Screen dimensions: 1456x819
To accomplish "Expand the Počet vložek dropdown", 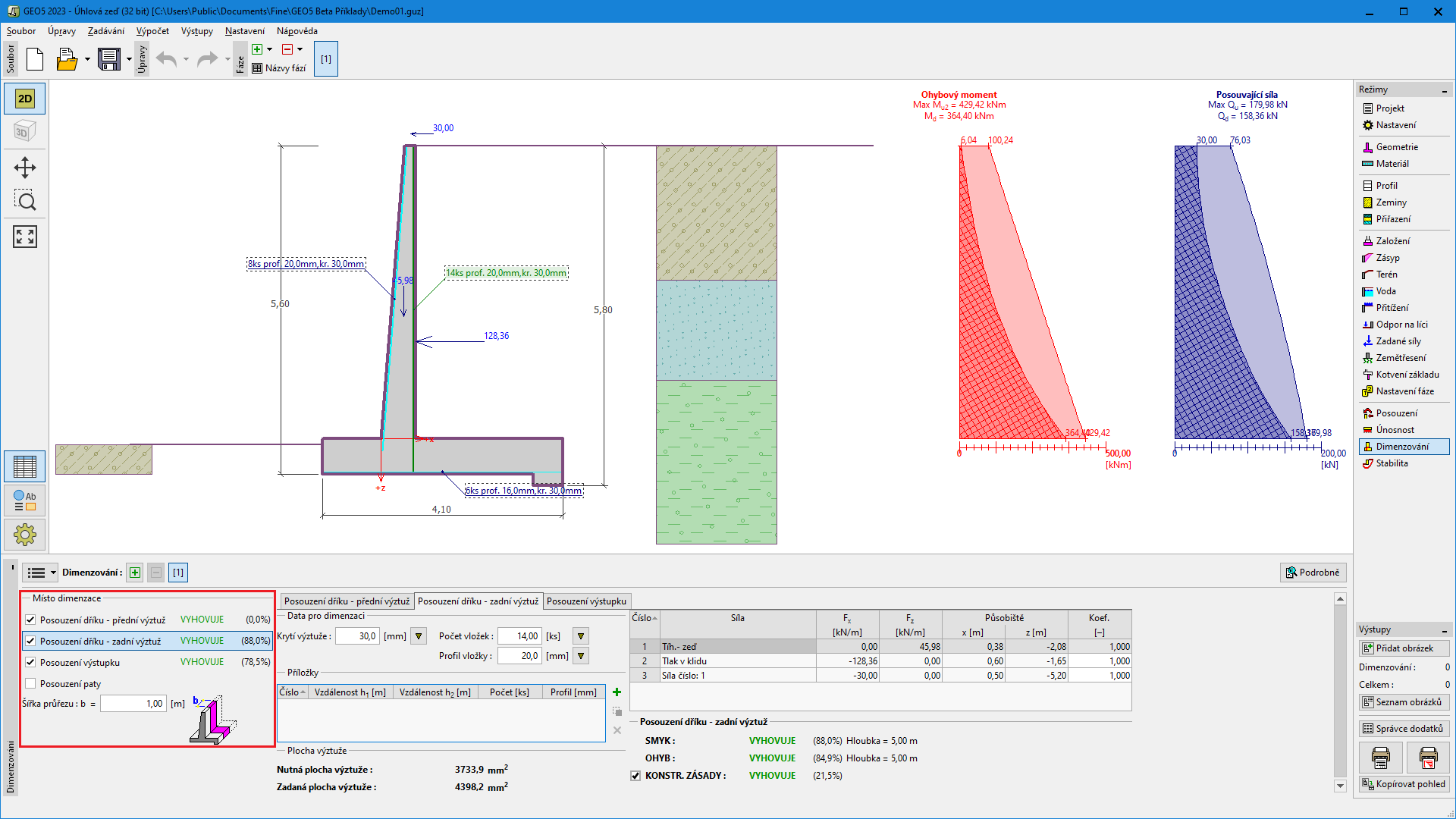I will (x=581, y=636).
